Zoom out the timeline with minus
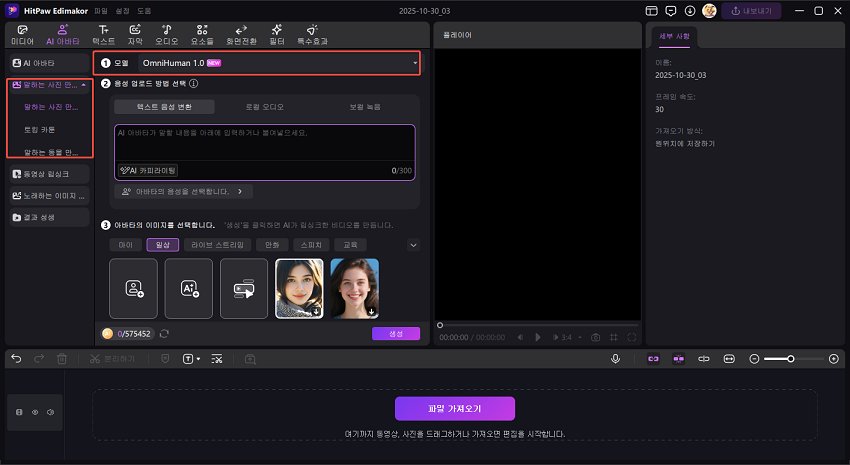 [754, 359]
